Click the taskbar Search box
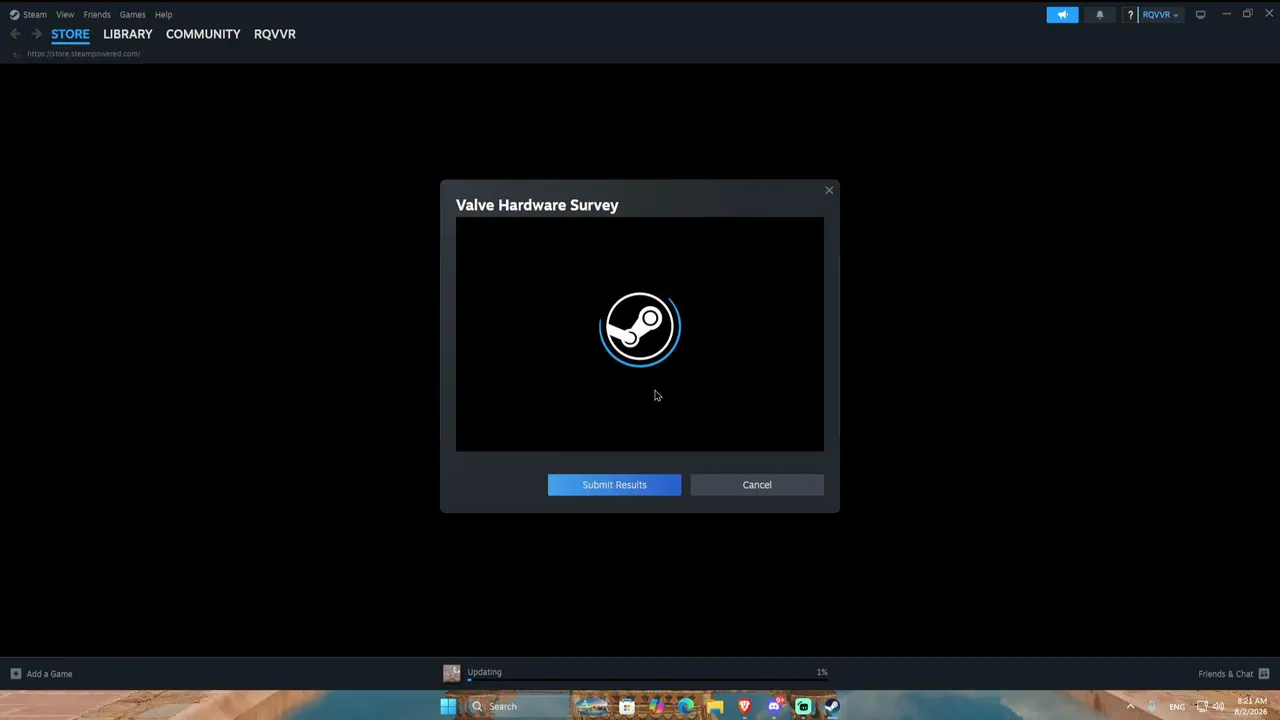Screen dimensions: 1280x720 tap(517, 707)
